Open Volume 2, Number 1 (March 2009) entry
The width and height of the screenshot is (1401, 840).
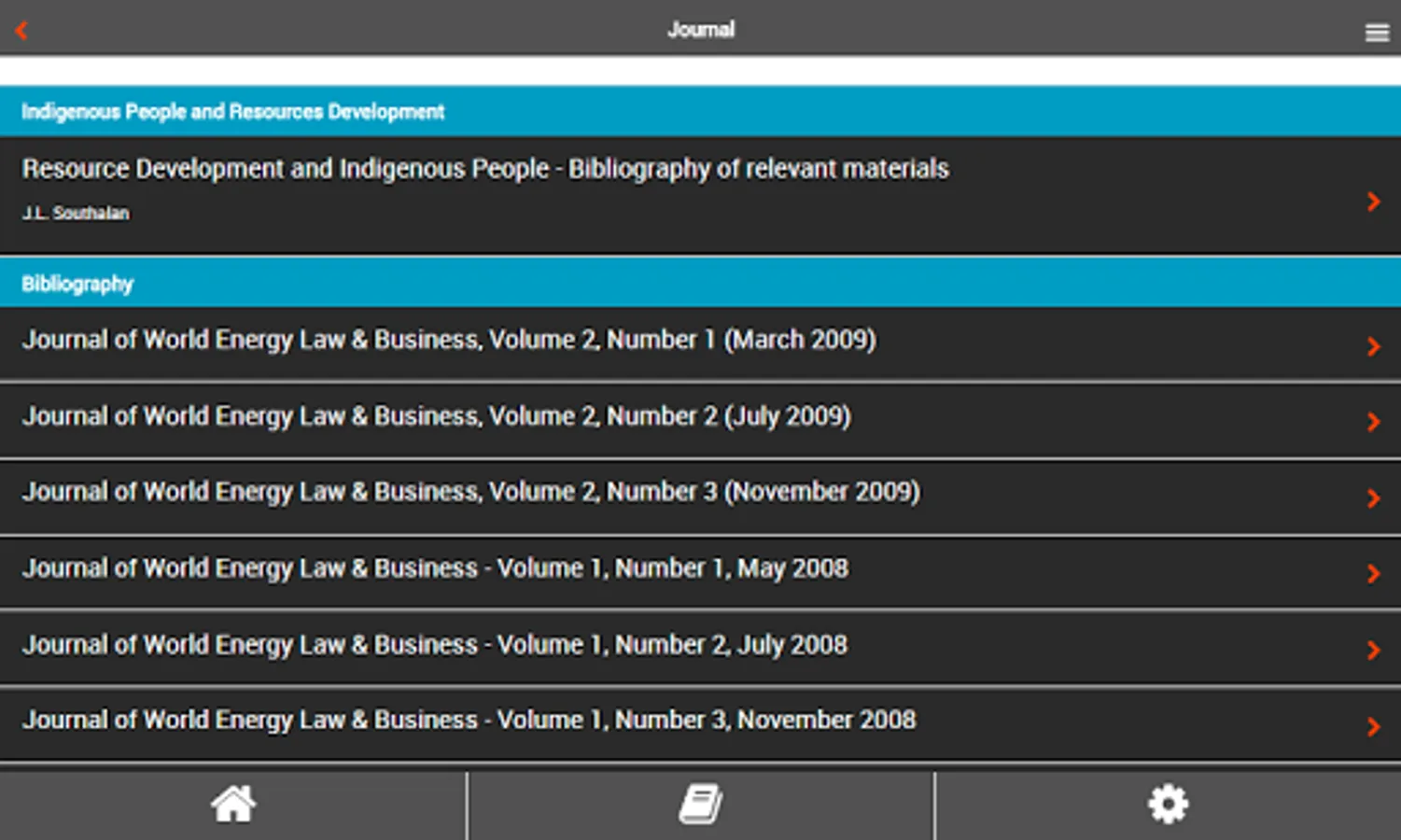(x=700, y=343)
